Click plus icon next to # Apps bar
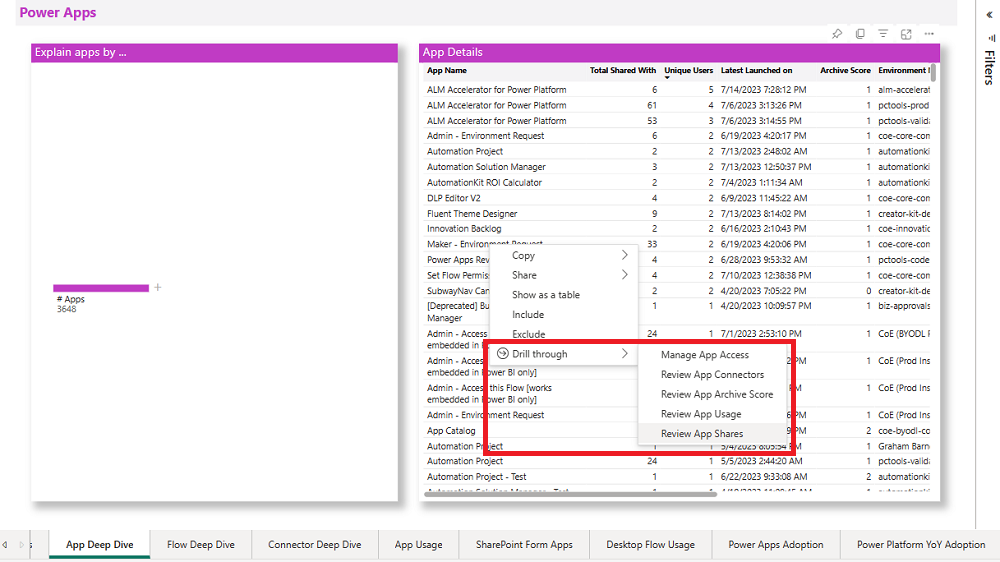 tap(158, 288)
